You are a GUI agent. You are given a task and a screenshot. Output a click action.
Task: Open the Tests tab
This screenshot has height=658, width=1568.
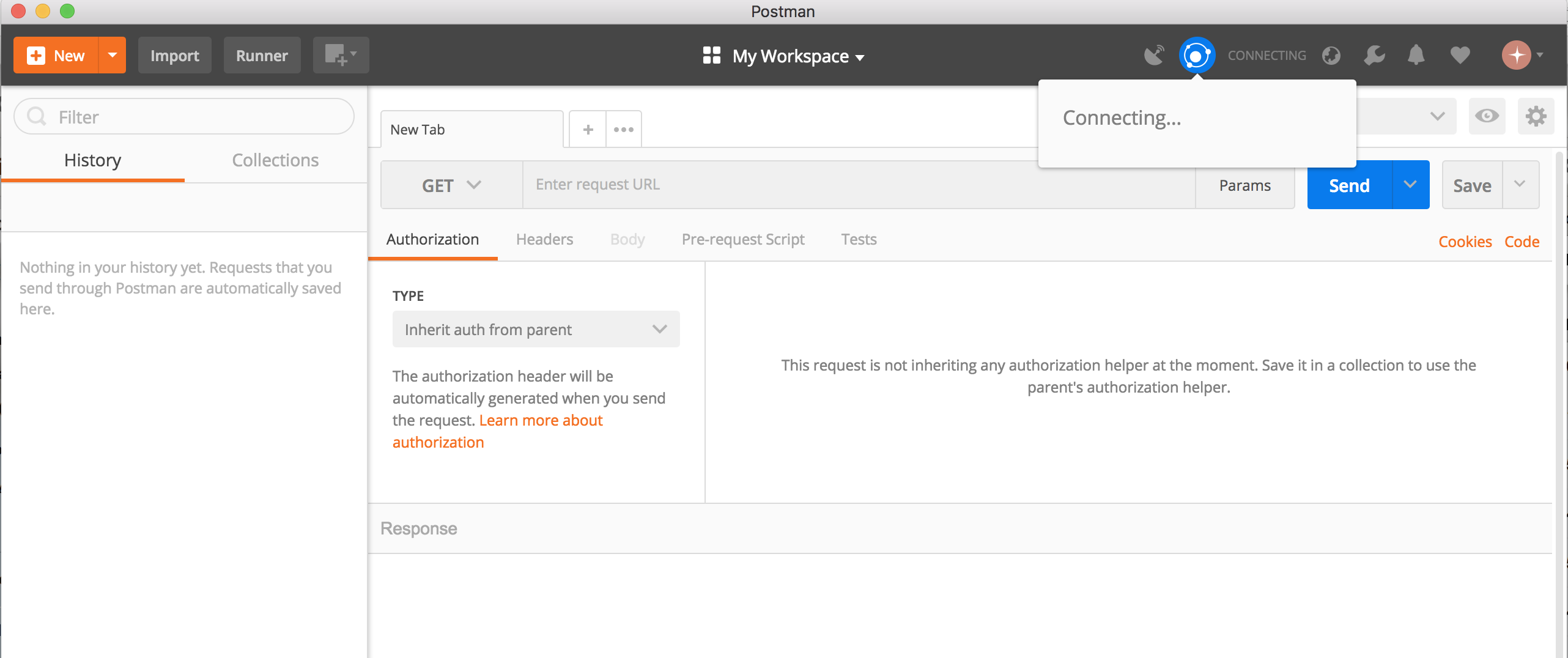859,239
